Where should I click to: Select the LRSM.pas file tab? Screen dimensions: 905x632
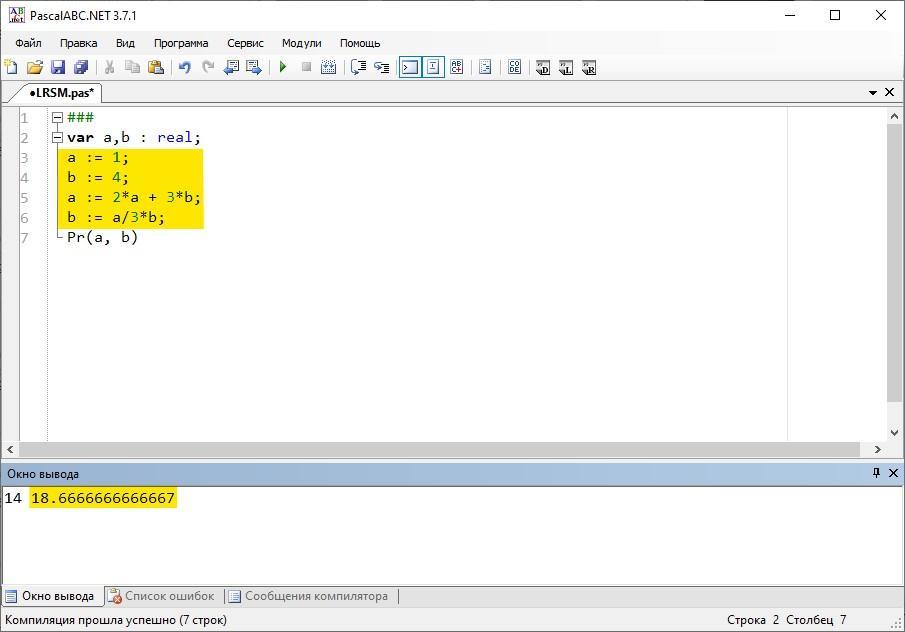pos(62,93)
